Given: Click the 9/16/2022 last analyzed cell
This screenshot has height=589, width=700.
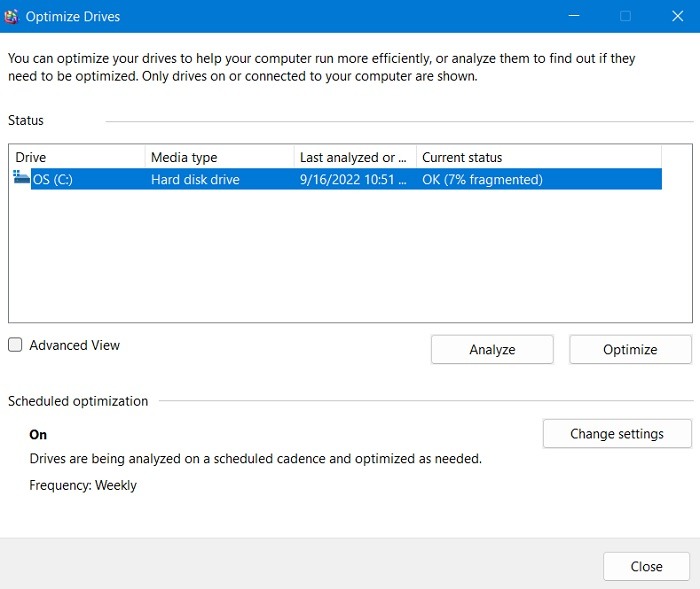Looking at the screenshot, I should point(353,180).
